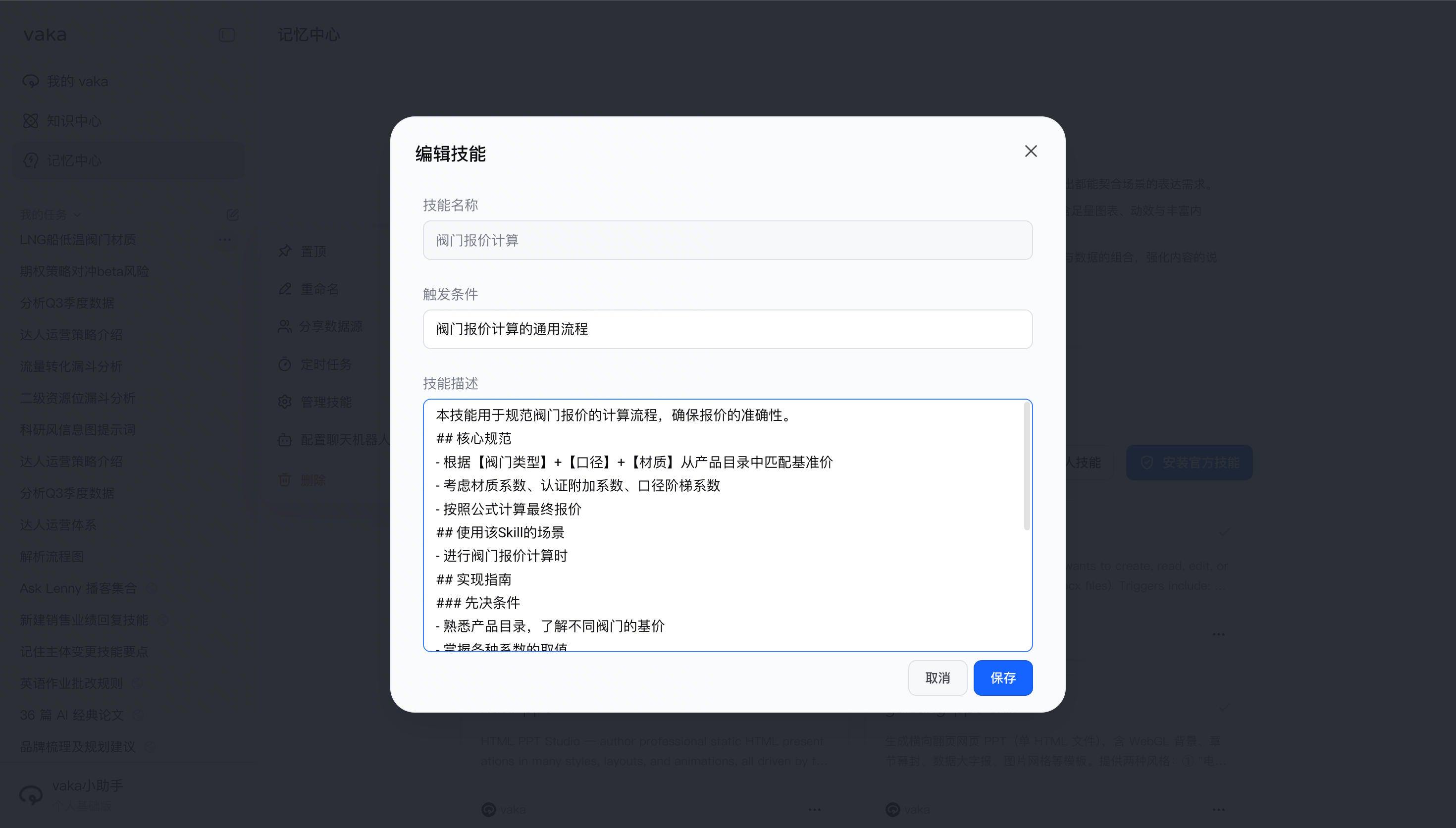Viewport: 1456px width, 828px height.
Task: Open task 科研风信息图提示词
Action: [x=77, y=430]
